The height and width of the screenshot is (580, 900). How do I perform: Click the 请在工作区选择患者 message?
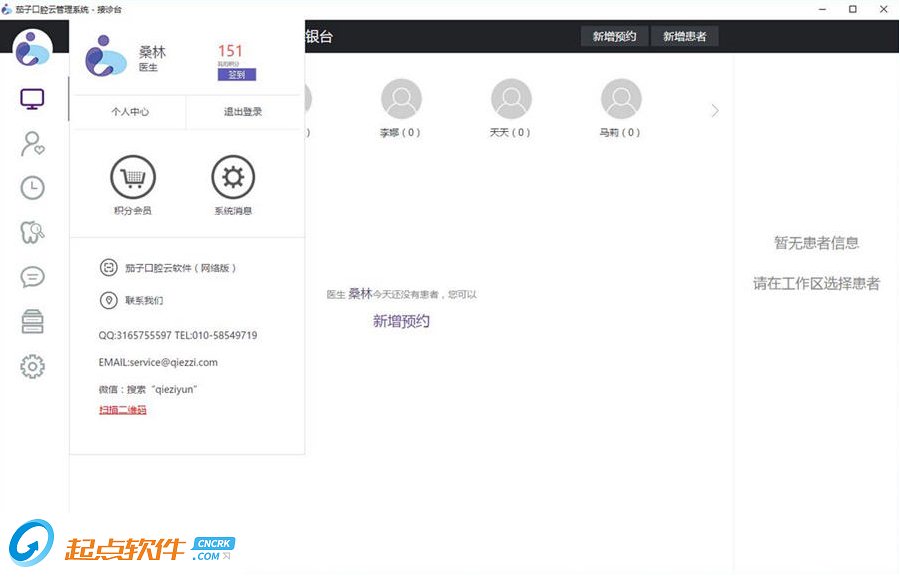pyautogui.click(x=816, y=283)
